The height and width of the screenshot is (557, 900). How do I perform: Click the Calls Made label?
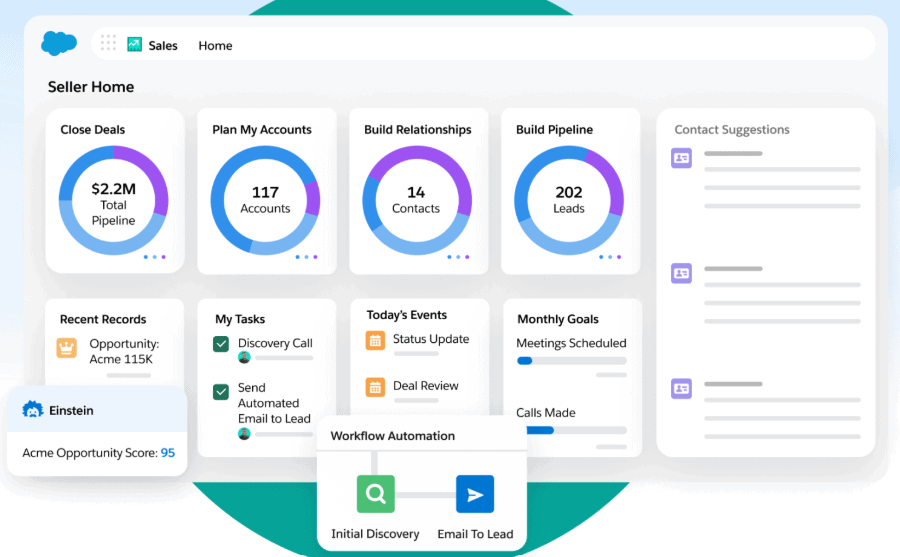545,412
